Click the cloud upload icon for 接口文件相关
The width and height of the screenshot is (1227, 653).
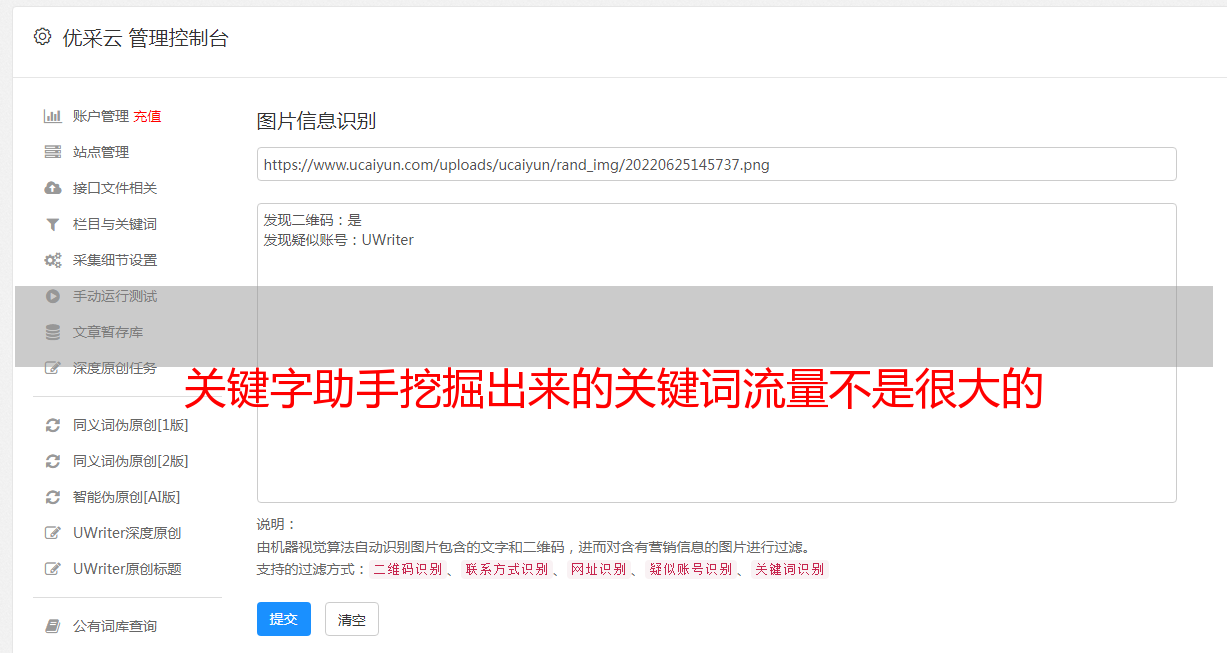tap(53, 188)
